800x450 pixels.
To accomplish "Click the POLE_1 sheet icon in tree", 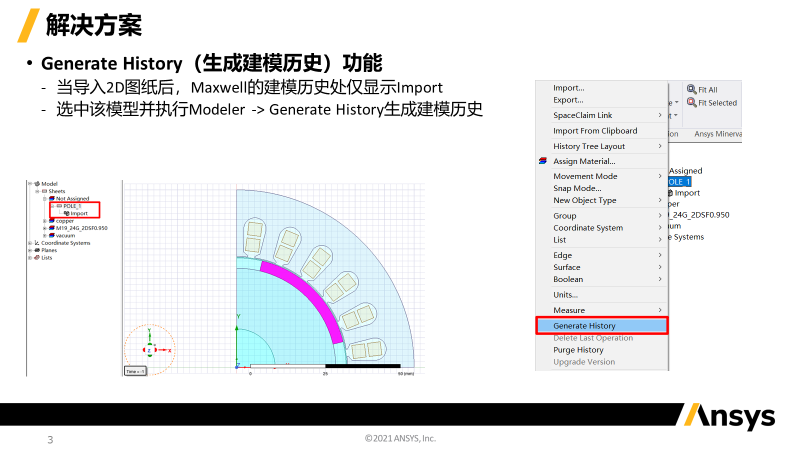I will (x=59, y=206).
